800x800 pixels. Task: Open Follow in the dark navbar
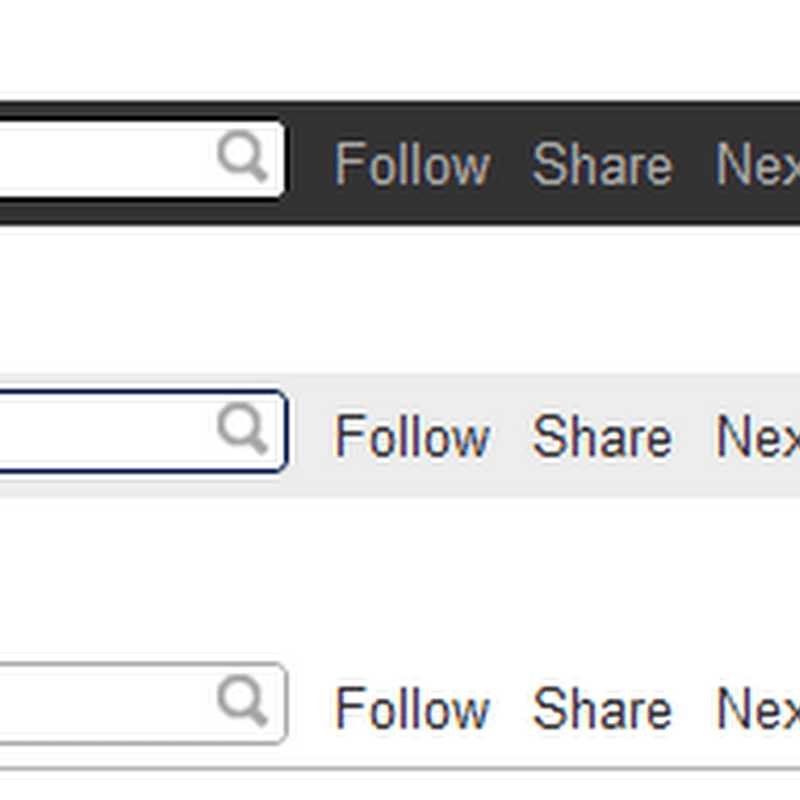(412, 164)
